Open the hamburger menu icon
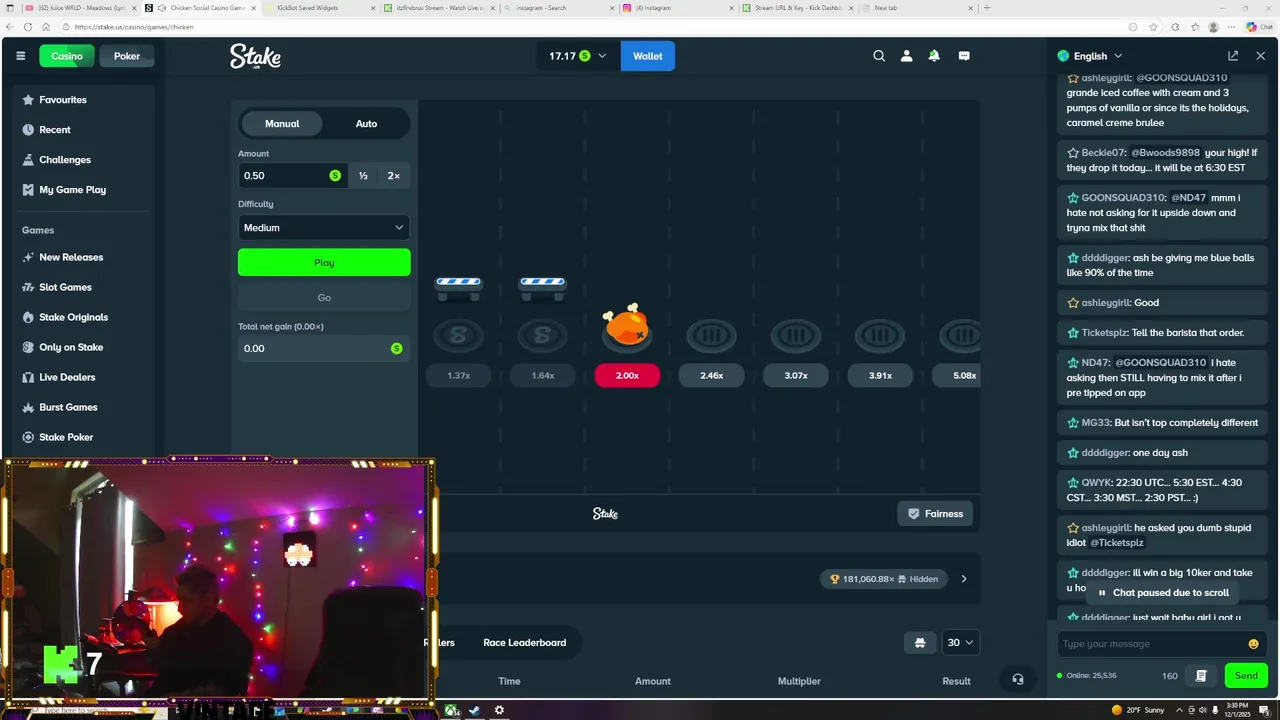The image size is (1280, 720). pyautogui.click(x=20, y=56)
